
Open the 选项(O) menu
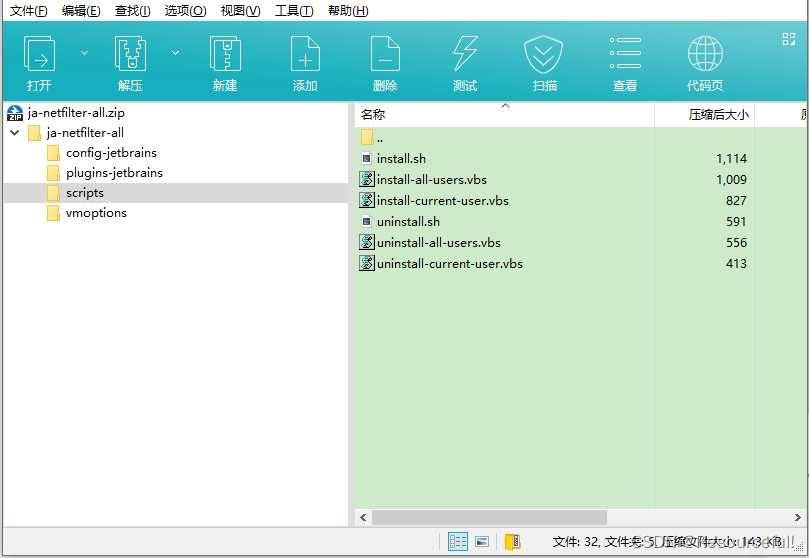point(185,11)
